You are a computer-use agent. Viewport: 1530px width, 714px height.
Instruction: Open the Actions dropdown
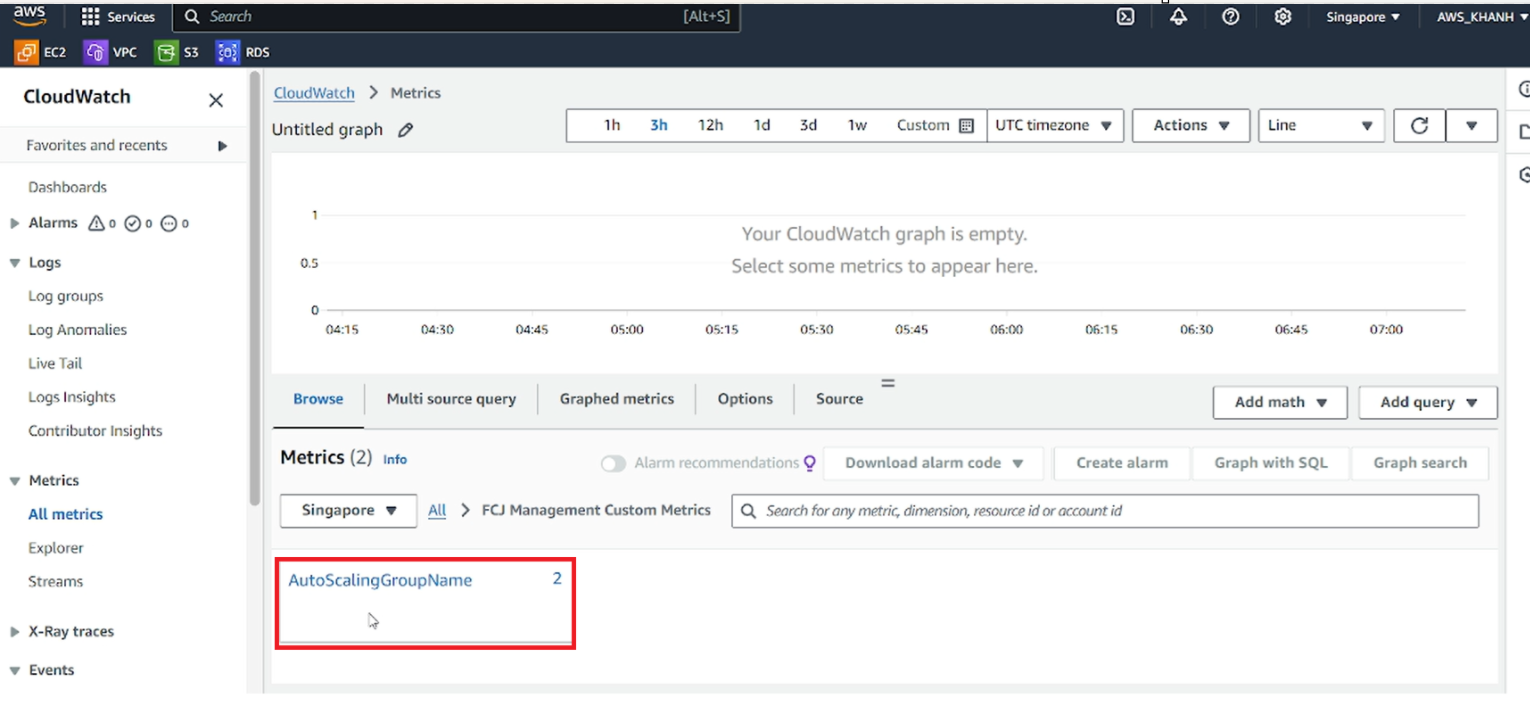[1191, 126]
